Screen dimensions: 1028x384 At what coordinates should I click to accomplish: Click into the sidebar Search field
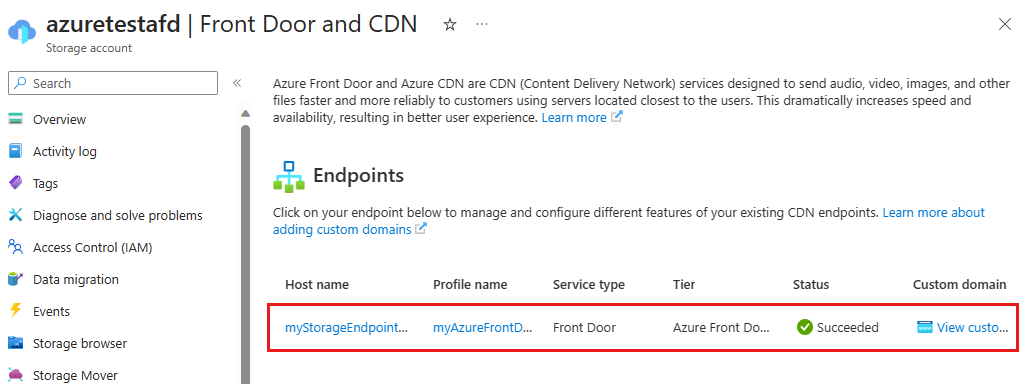(113, 83)
